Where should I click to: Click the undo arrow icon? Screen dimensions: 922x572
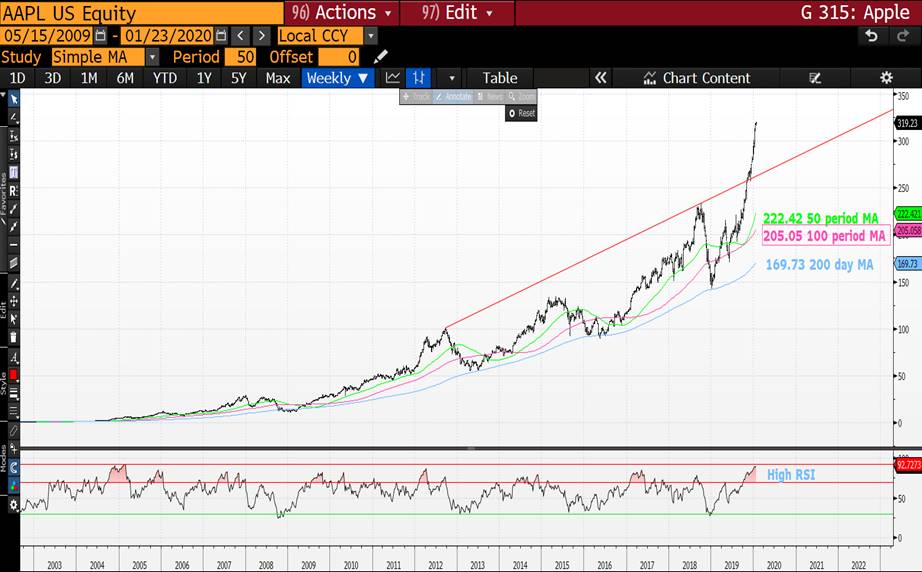tap(871, 36)
